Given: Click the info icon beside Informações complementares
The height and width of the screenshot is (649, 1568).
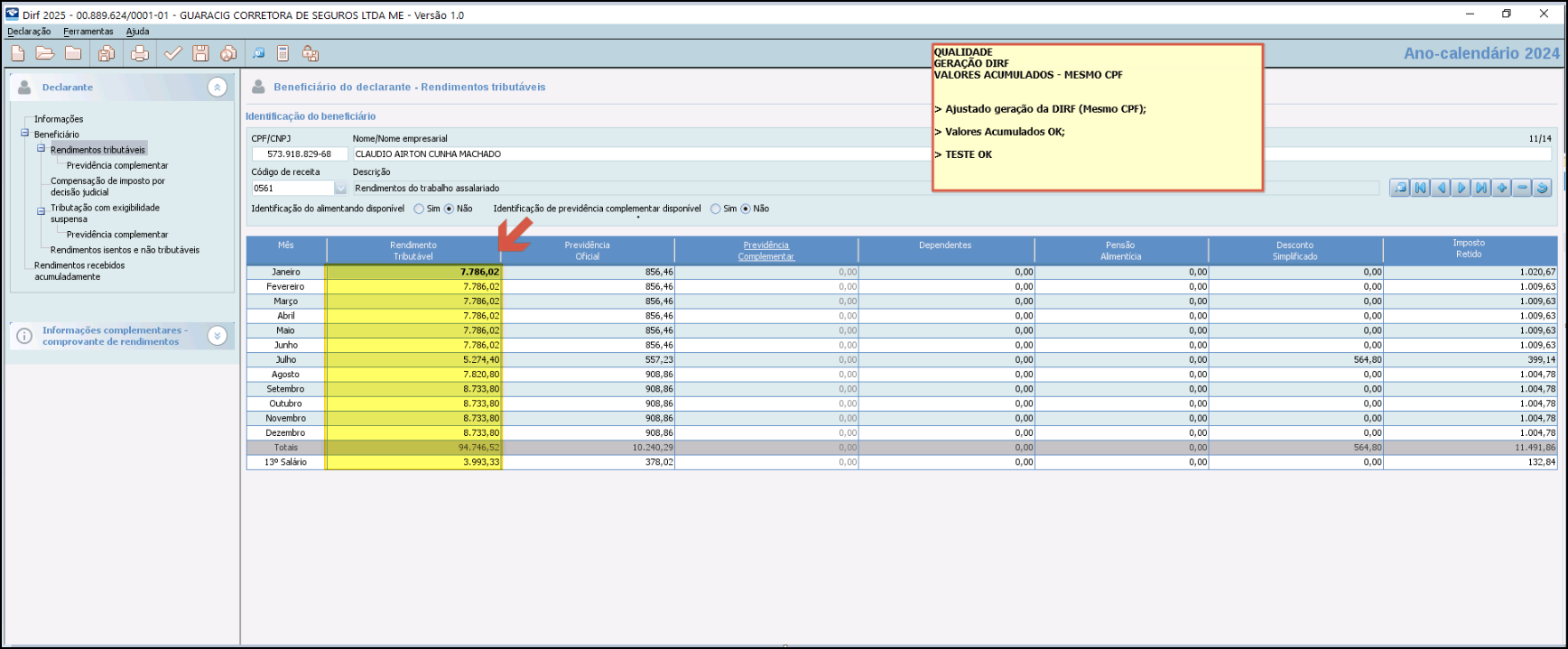Looking at the screenshot, I should (24, 336).
